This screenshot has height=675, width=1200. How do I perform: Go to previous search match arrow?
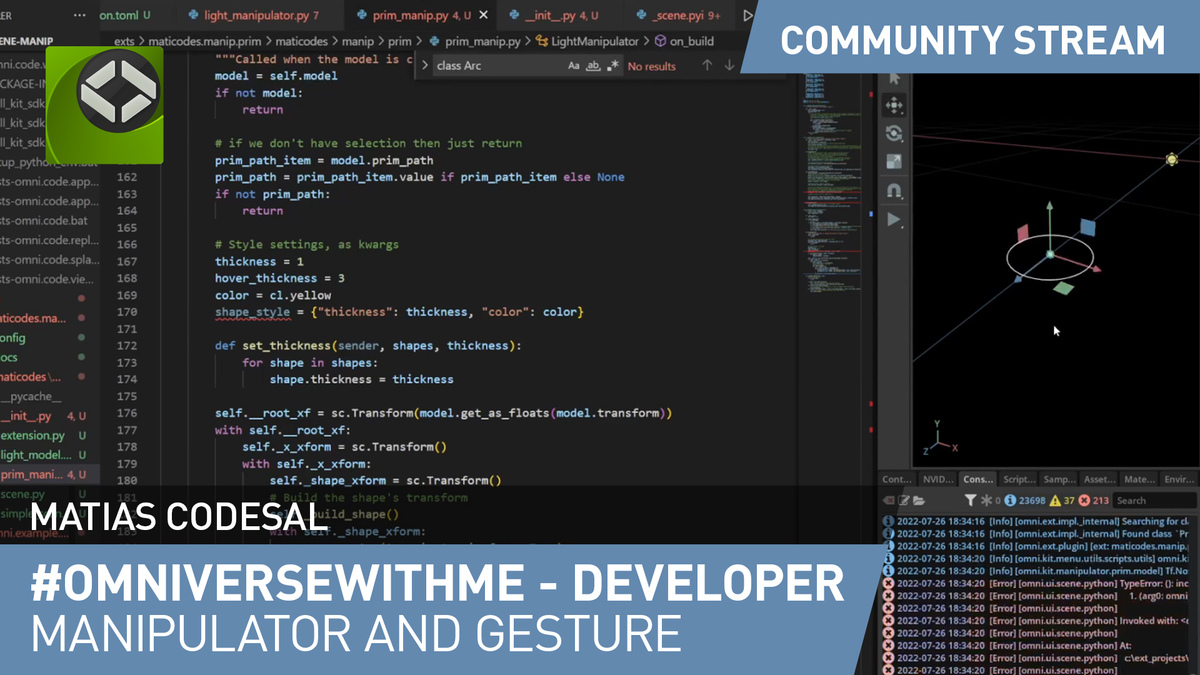click(707, 65)
